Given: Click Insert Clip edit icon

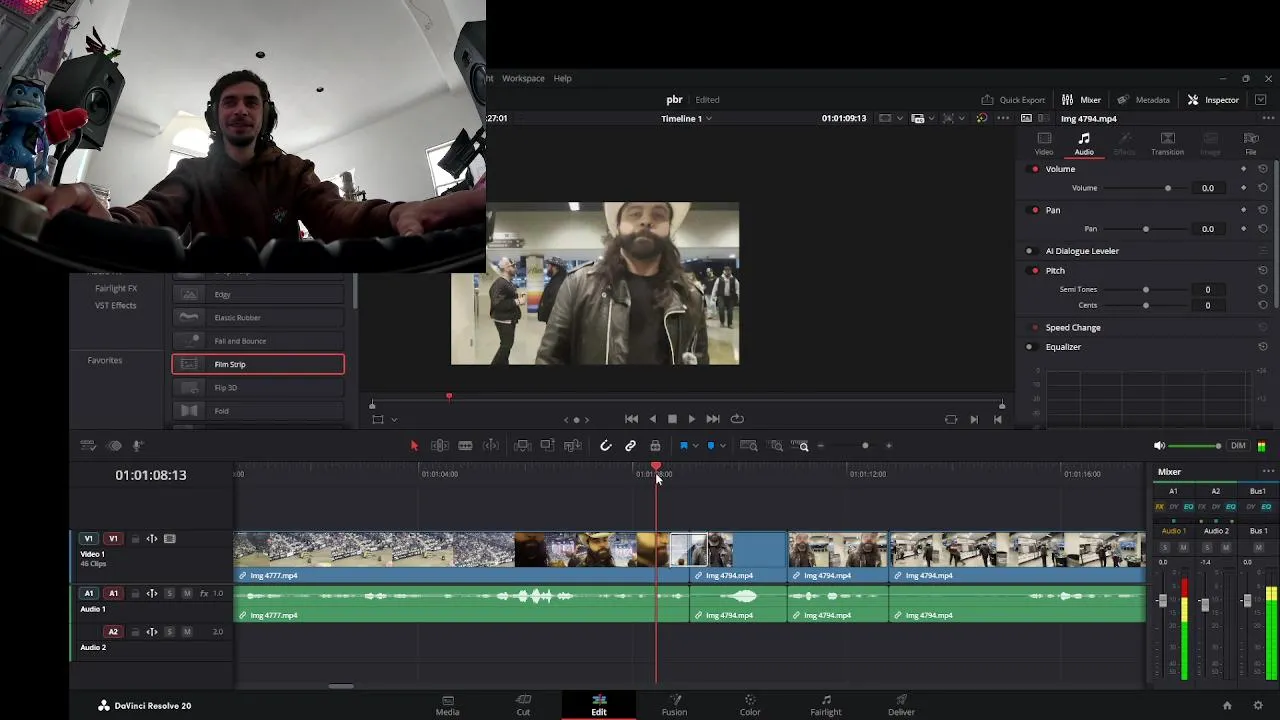Looking at the screenshot, I should point(522,446).
